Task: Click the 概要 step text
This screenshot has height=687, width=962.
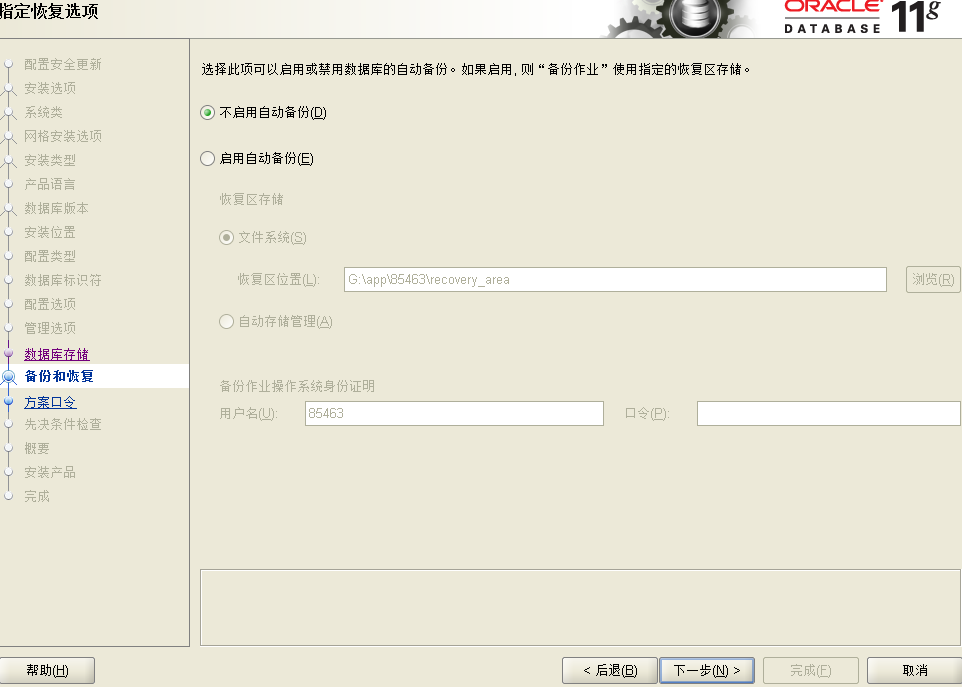Action: click(37, 448)
